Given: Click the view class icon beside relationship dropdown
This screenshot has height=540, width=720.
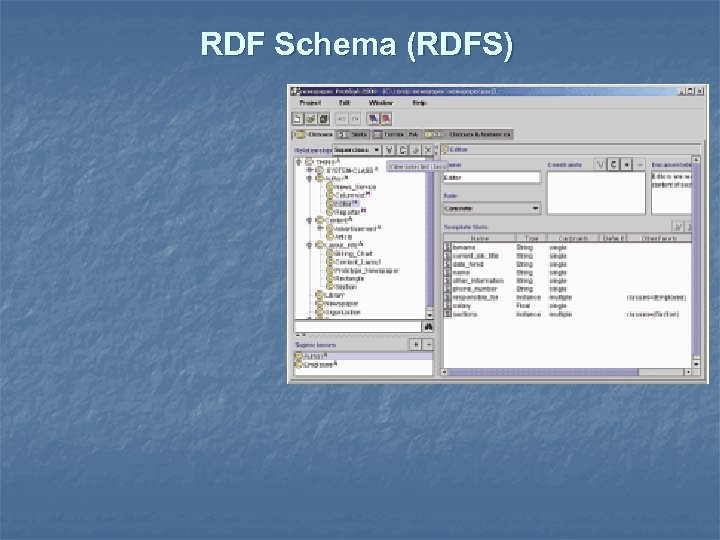Looking at the screenshot, I should (389, 150).
